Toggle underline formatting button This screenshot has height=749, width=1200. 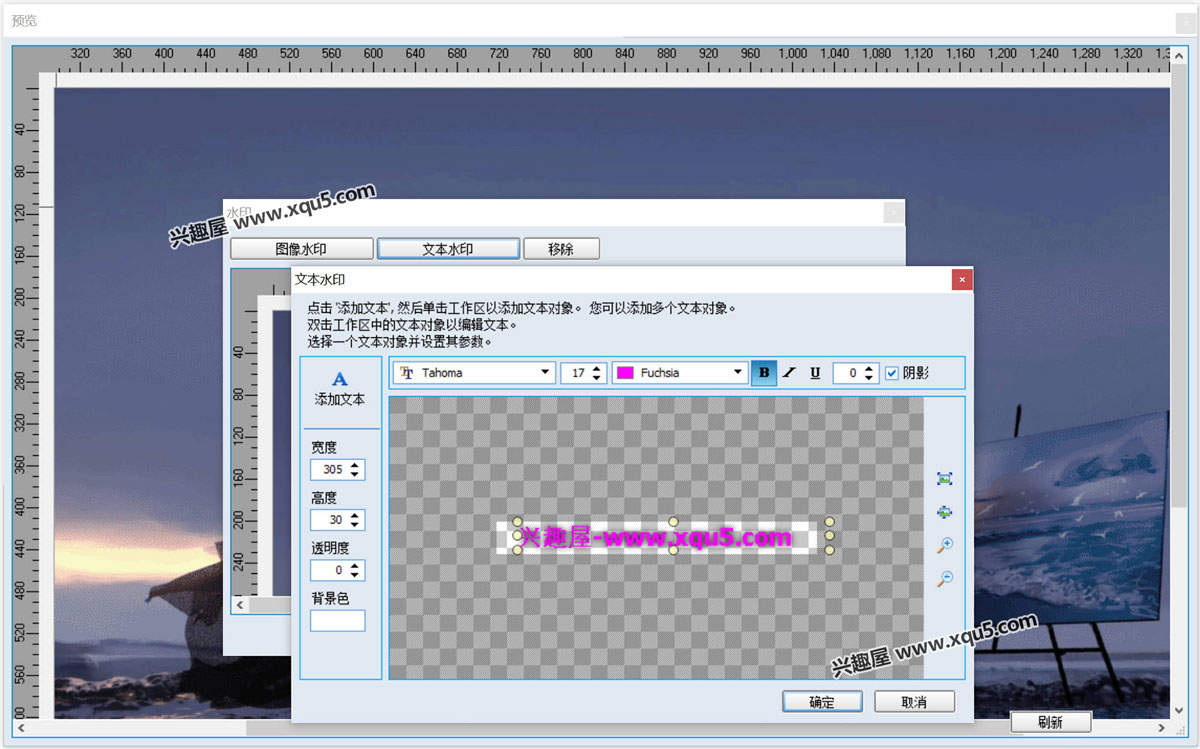pyautogui.click(x=815, y=373)
